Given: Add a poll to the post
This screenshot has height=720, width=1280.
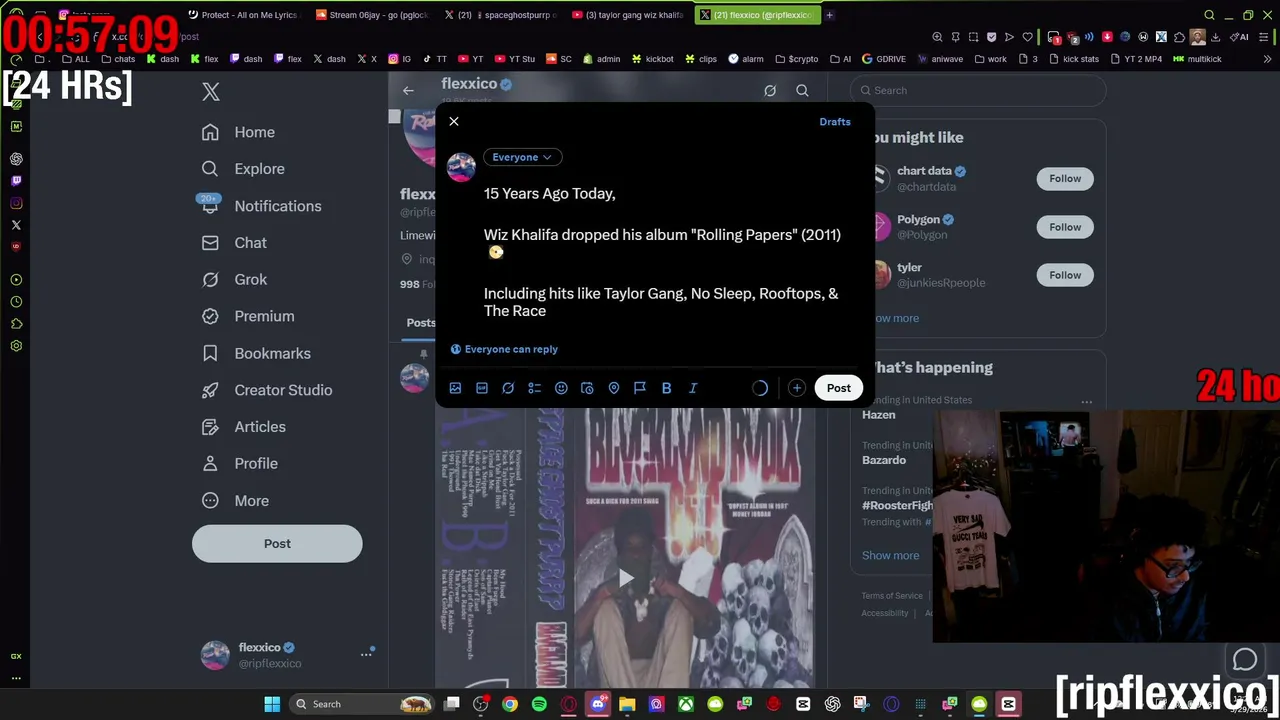Looking at the screenshot, I should coord(535,388).
